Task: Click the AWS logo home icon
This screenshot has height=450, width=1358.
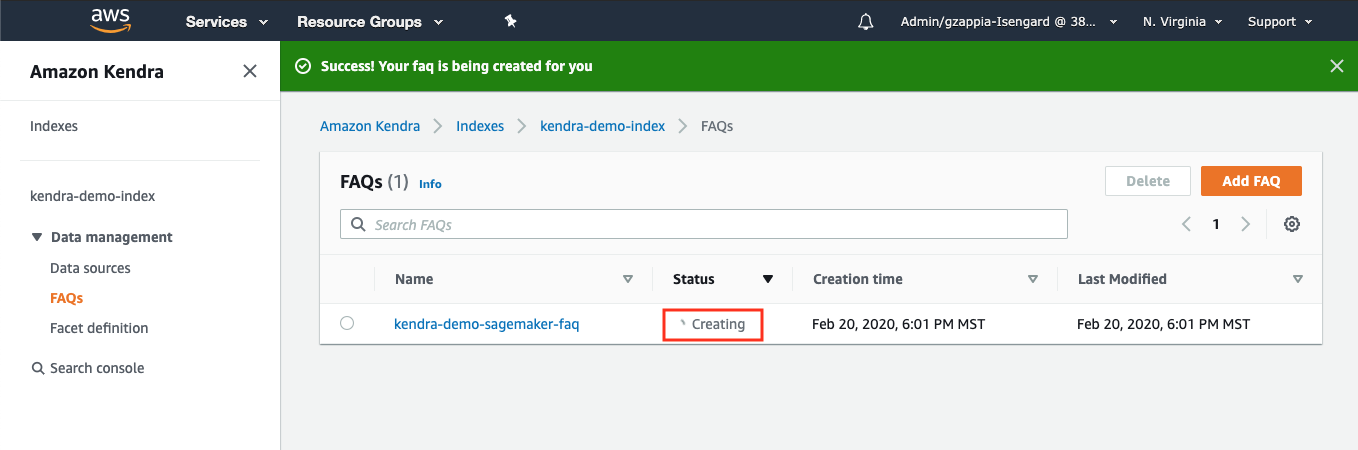Action: click(x=111, y=20)
